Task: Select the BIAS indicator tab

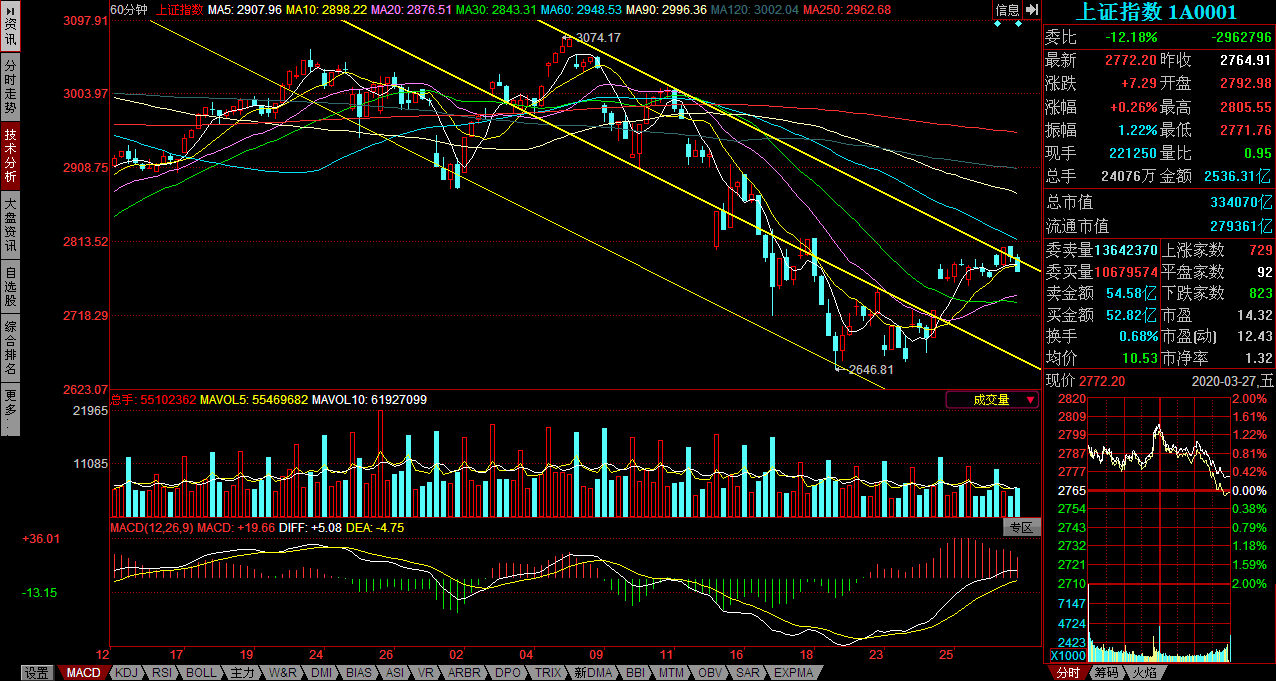Action: pos(359,673)
